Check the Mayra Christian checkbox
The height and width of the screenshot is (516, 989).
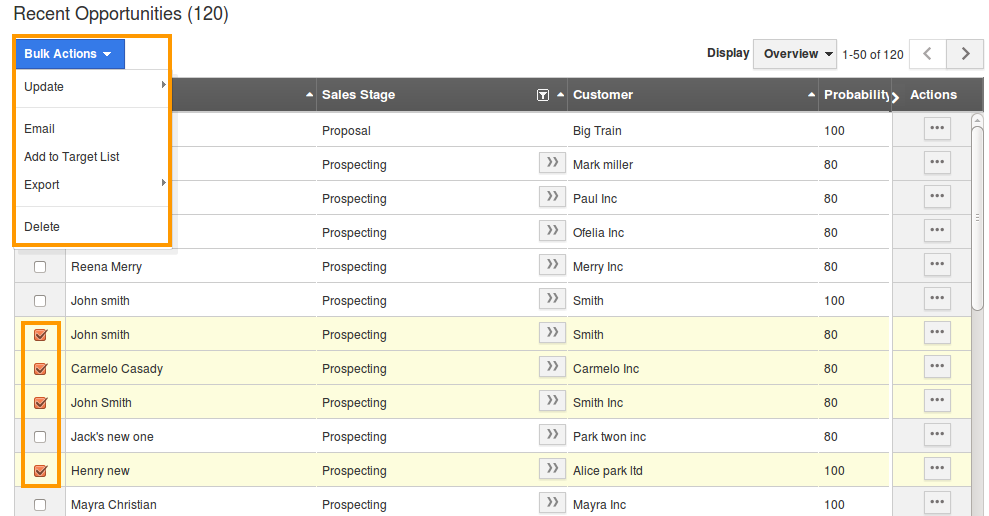point(40,505)
